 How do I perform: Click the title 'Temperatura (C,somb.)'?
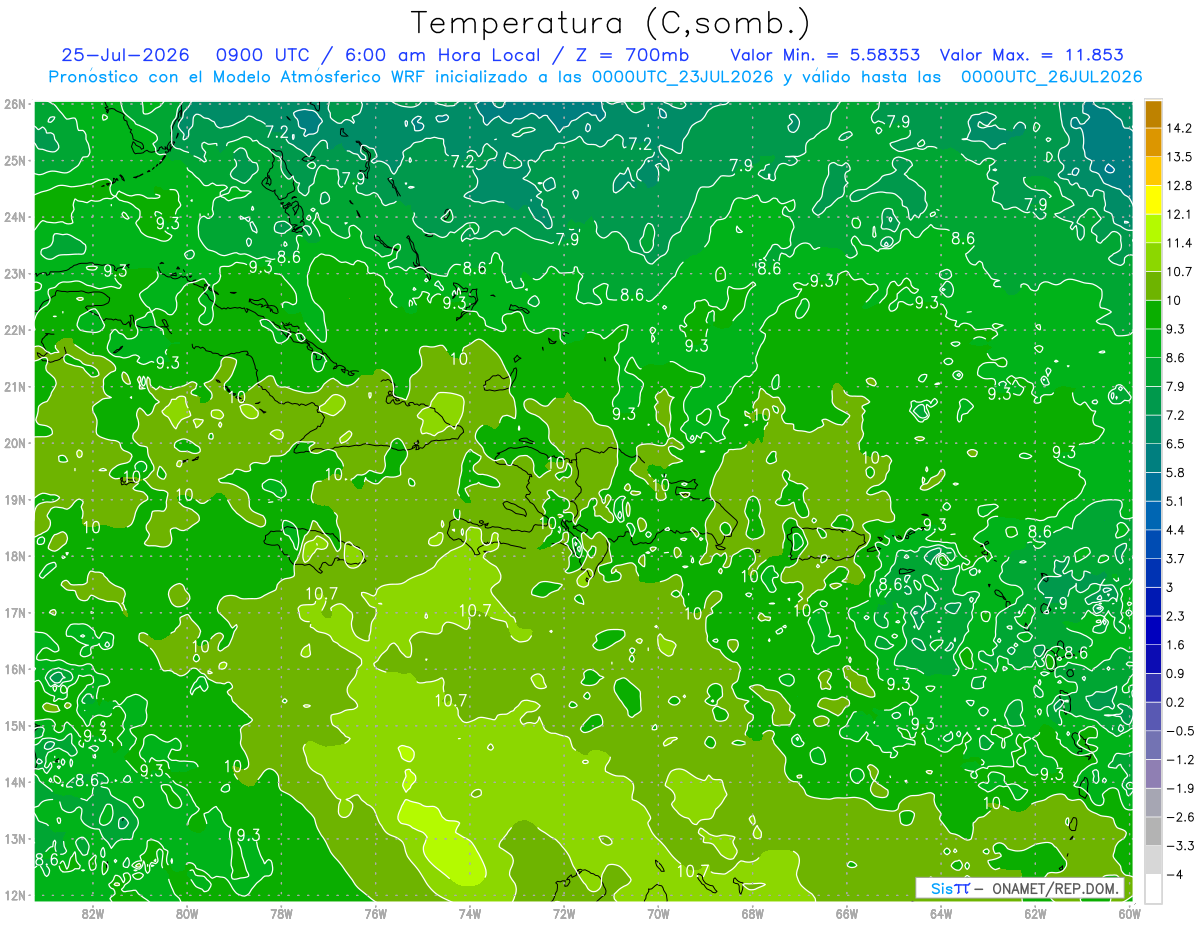point(610,22)
